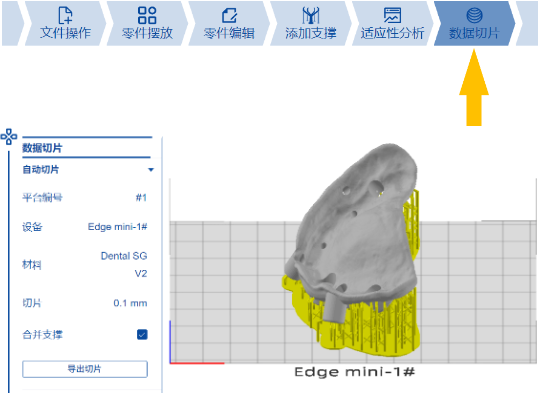
Task: Click the 导出切片 button
Action: (x=85, y=369)
